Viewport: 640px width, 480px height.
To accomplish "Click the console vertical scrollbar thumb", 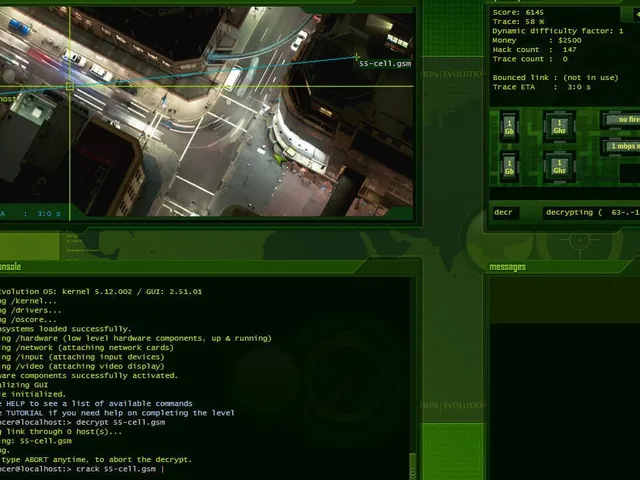I will [412, 466].
